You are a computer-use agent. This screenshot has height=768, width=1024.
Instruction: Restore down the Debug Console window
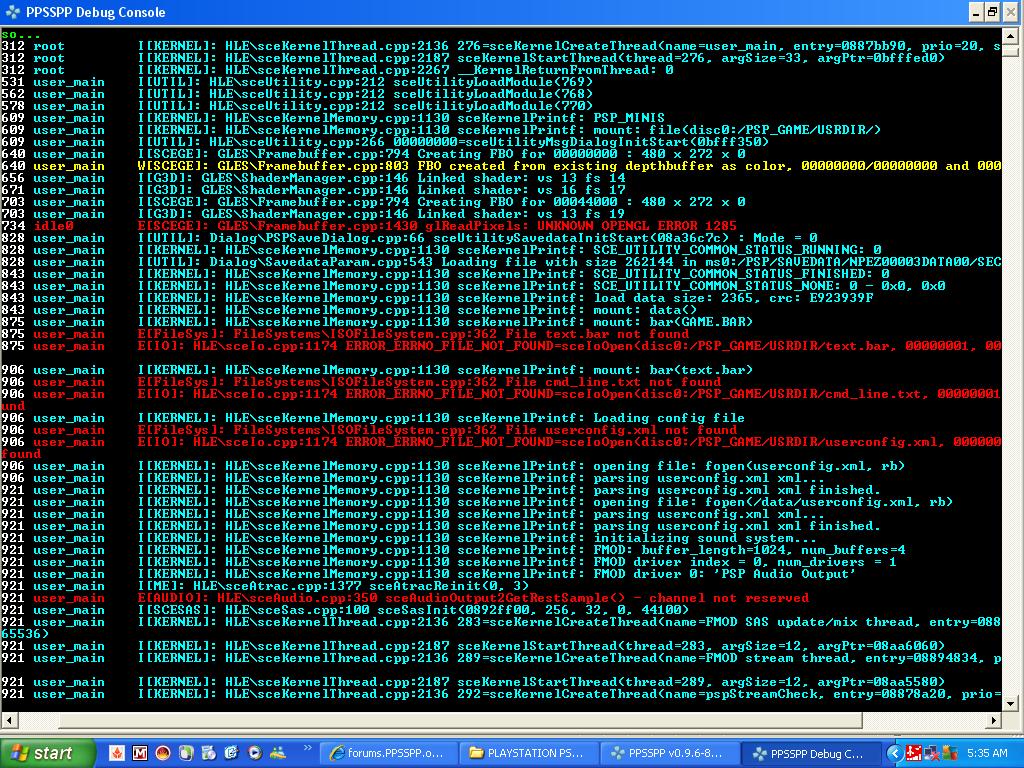tap(992, 12)
